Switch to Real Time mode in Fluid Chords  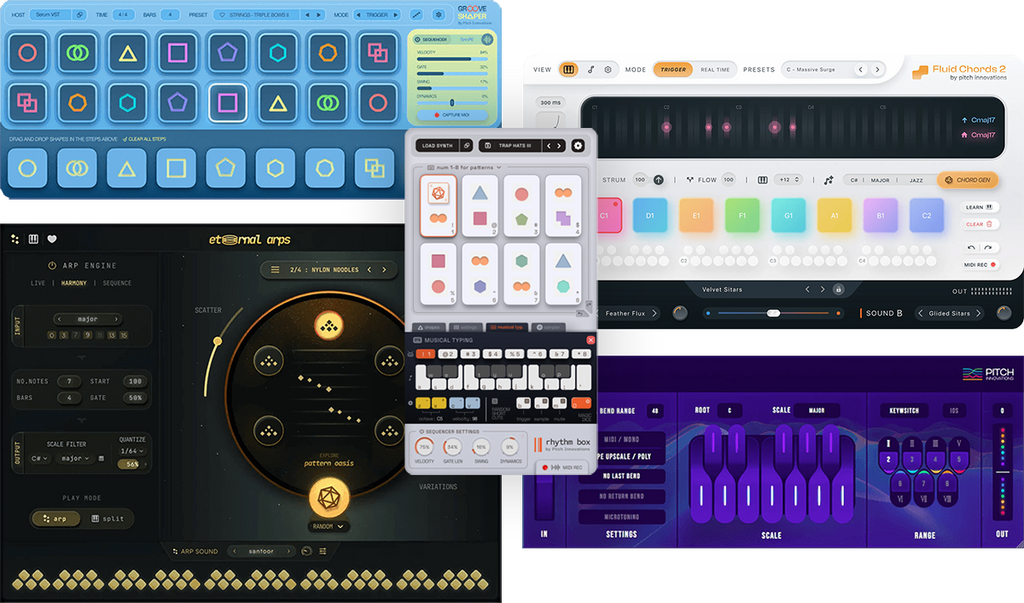coord(715,69)
